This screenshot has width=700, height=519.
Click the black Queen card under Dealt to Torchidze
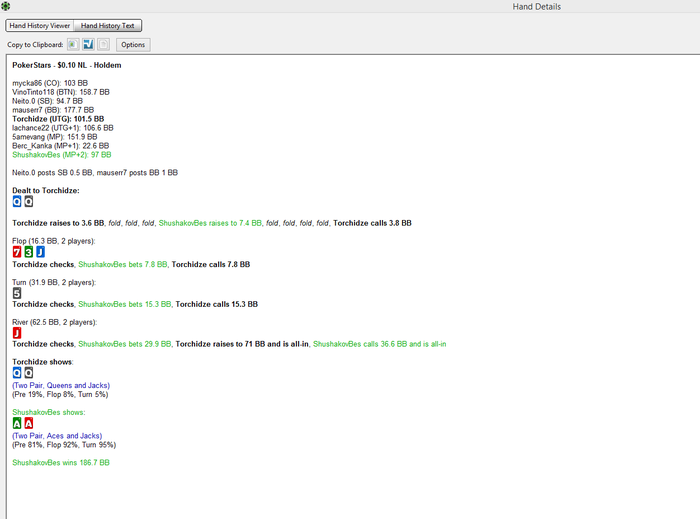click(29, 202)
